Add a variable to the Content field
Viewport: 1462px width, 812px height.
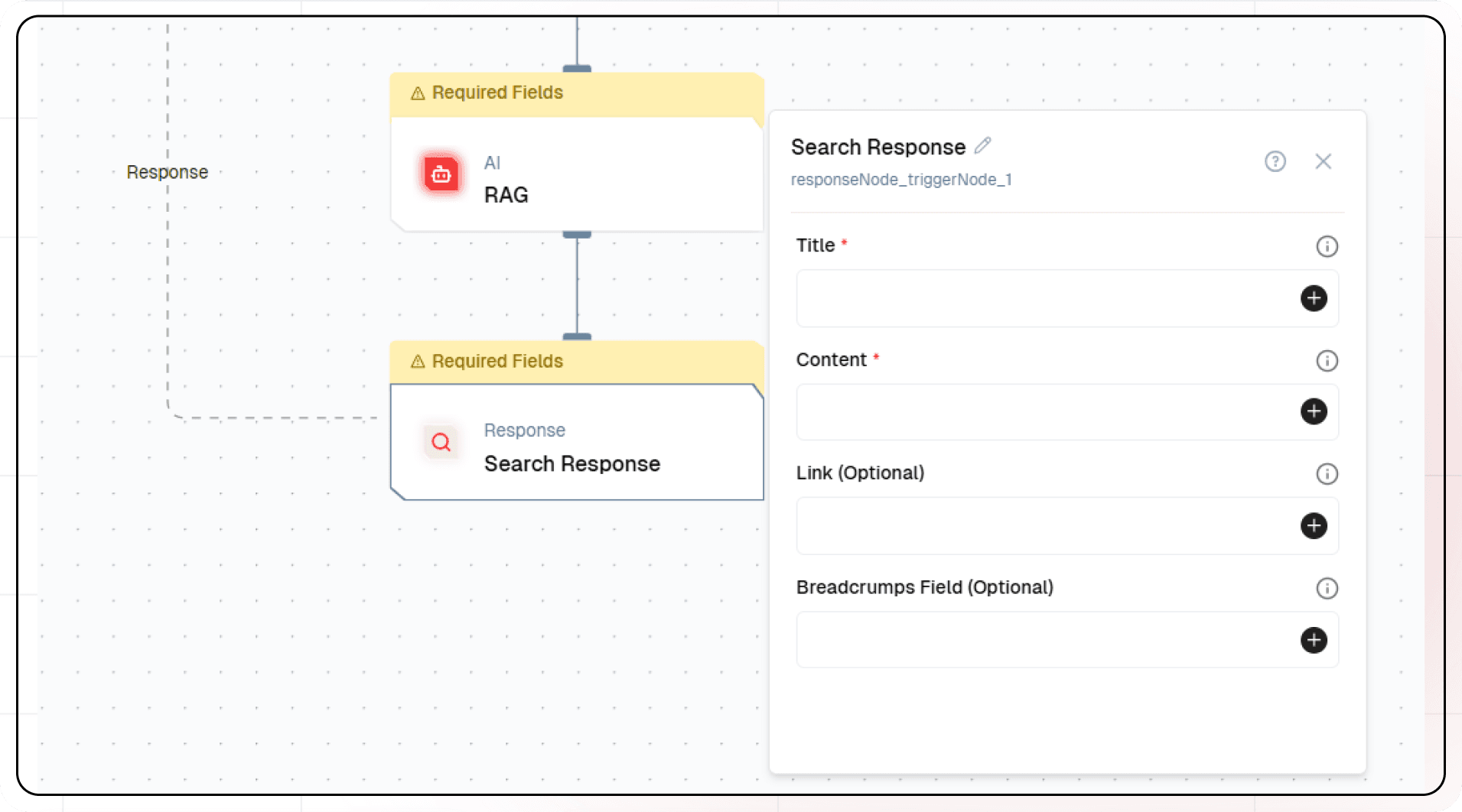pyautogui.click(x=1314, y=411)
